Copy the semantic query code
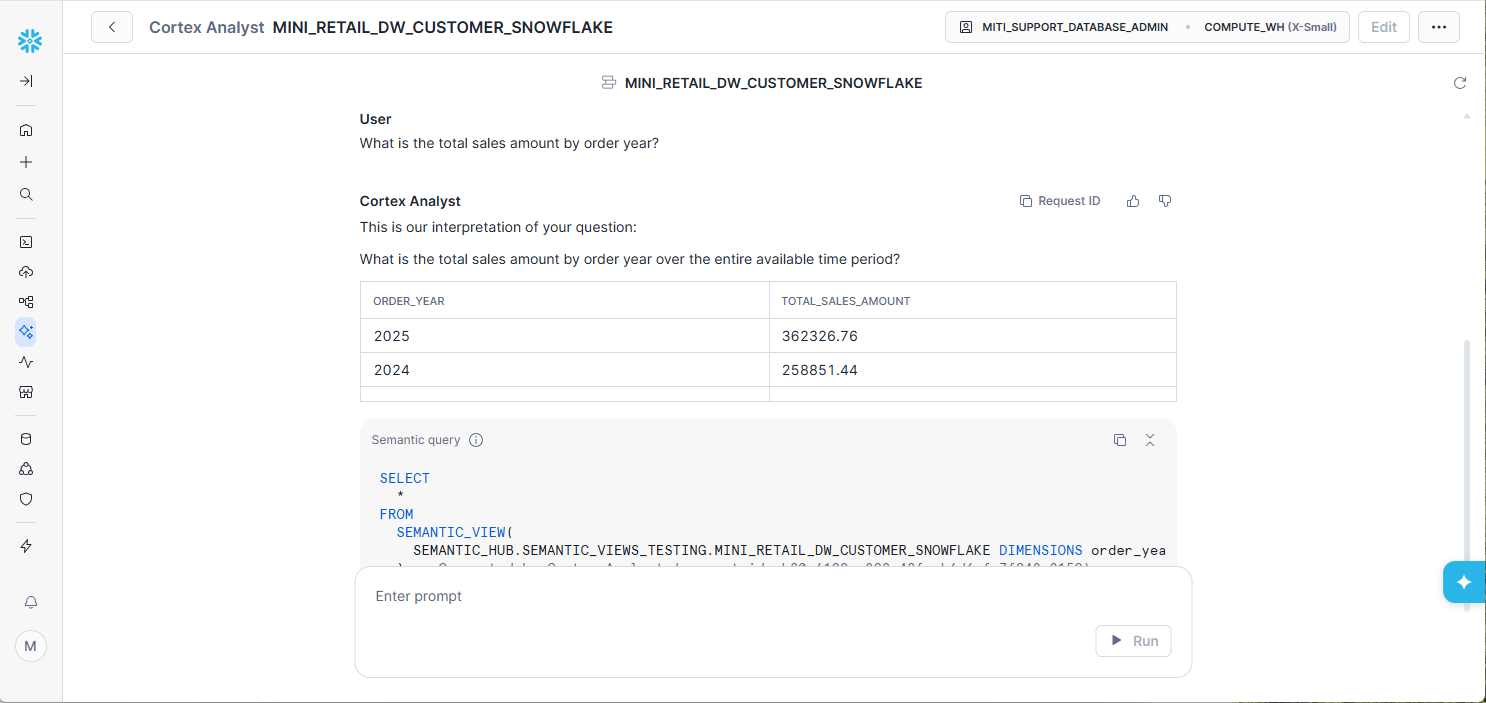 (x=1120, y=440)
